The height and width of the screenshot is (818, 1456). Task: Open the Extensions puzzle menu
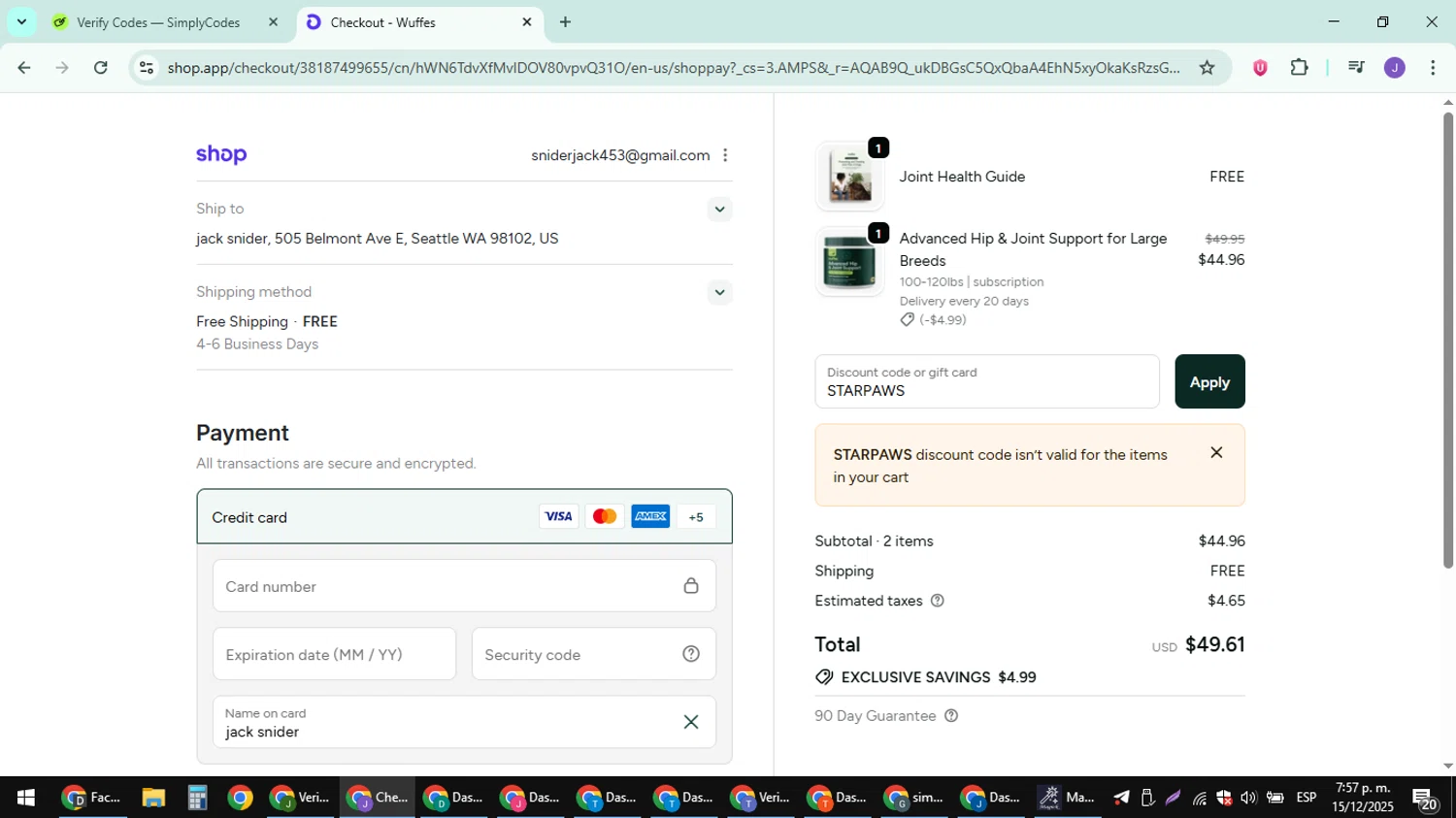1299,68
